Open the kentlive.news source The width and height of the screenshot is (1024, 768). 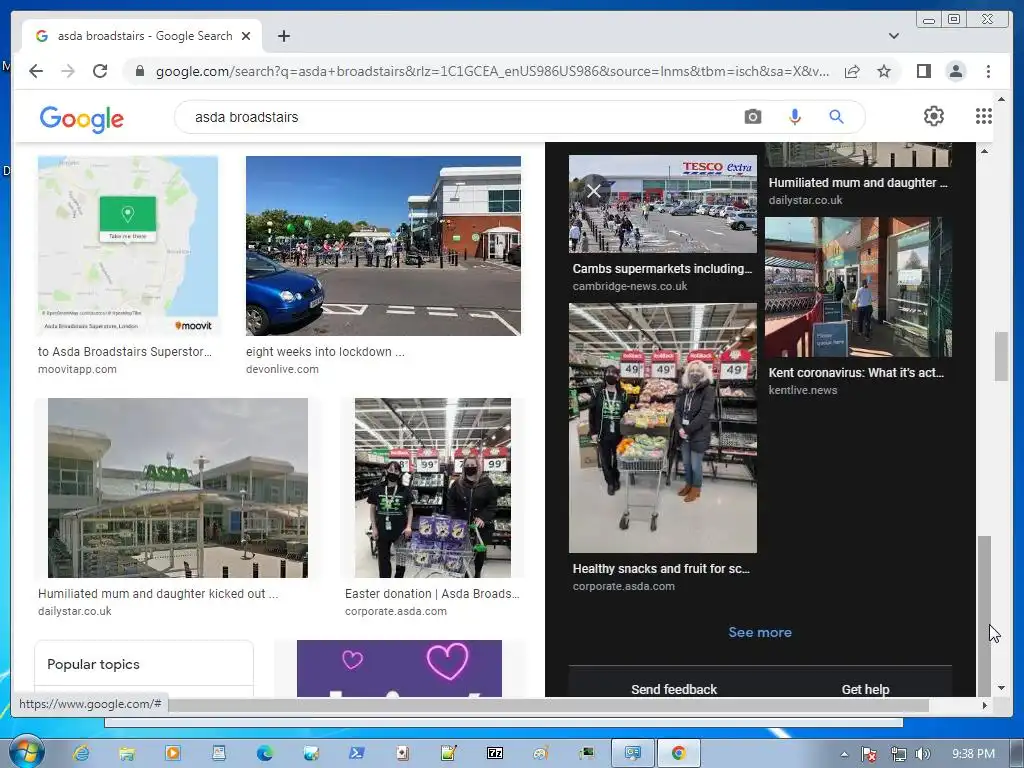[803, 390]
